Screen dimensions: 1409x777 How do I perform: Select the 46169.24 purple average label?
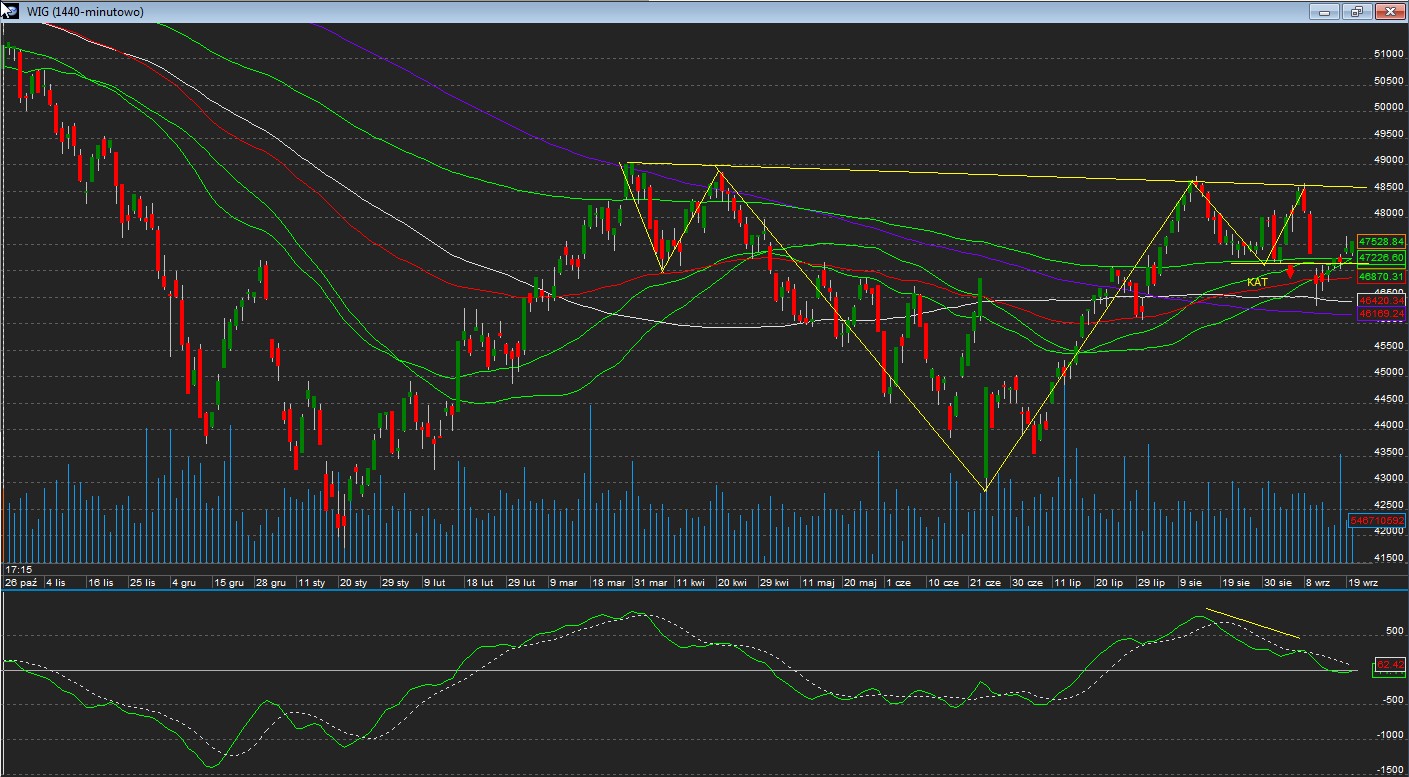[1382, 314]
